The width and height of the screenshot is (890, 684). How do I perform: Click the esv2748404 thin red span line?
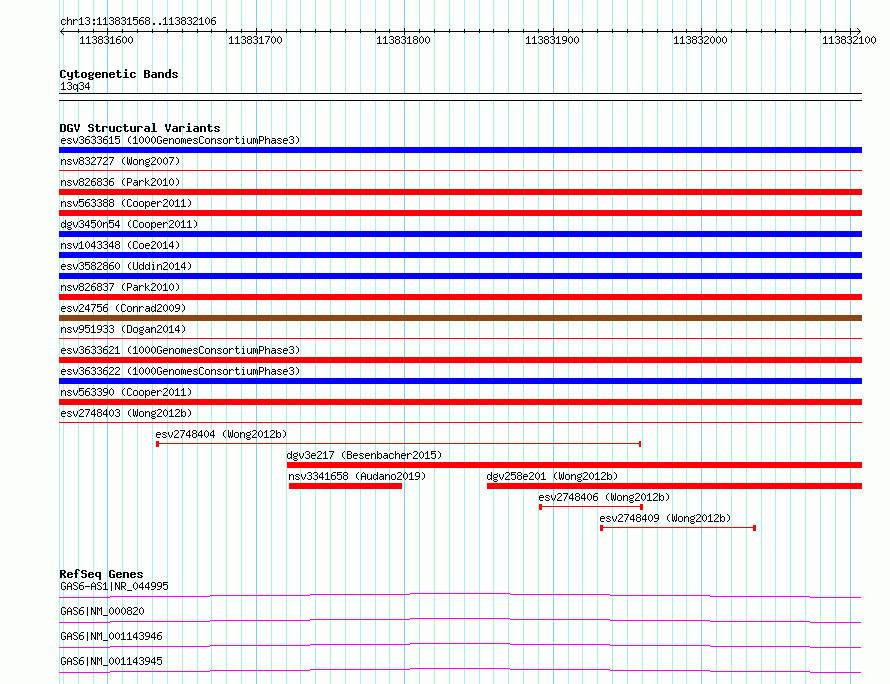coord(398,444)
